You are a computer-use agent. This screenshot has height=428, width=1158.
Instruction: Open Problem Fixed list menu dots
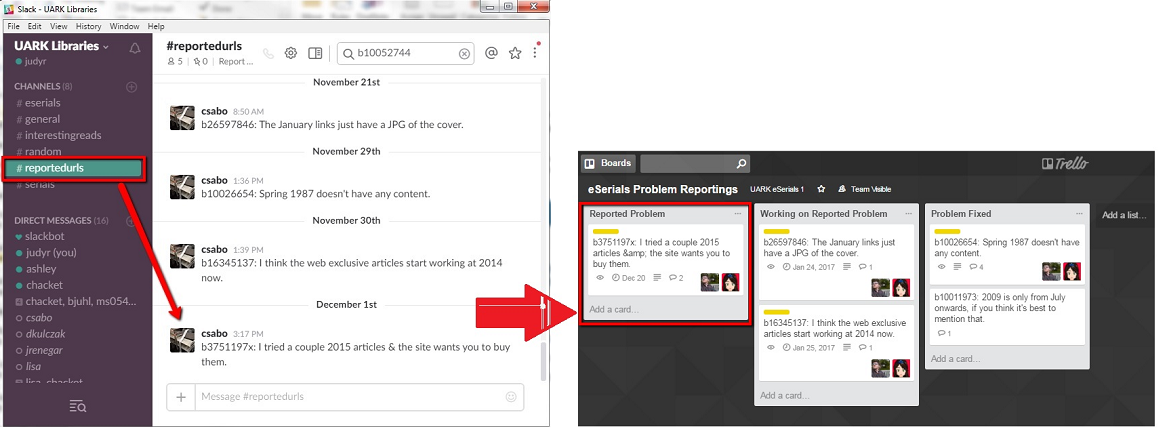1079,213
